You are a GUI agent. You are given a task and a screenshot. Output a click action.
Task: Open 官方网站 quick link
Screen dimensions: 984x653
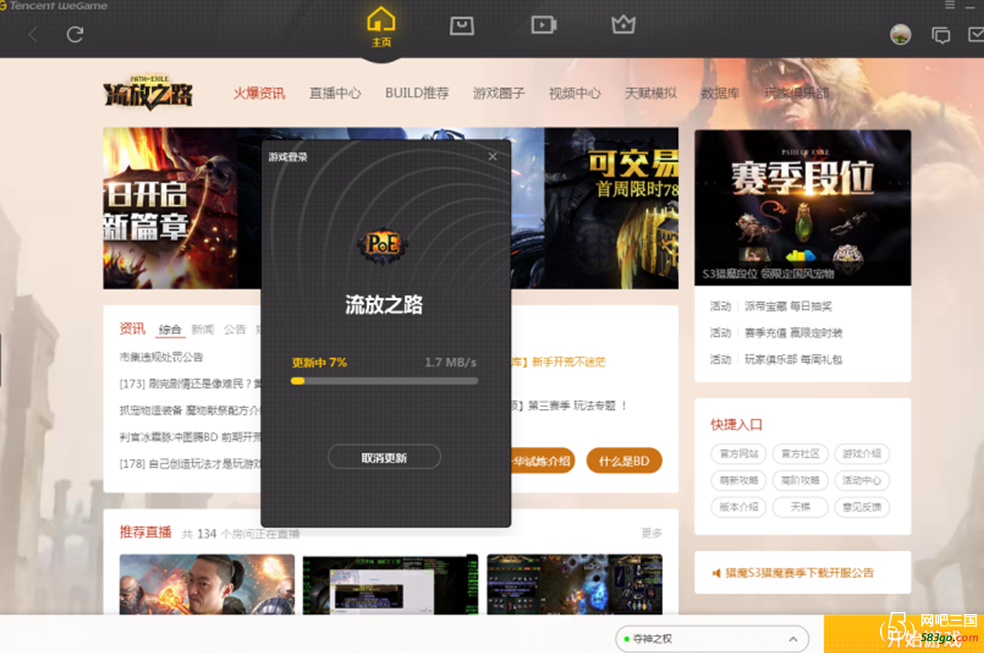point(739,454)
